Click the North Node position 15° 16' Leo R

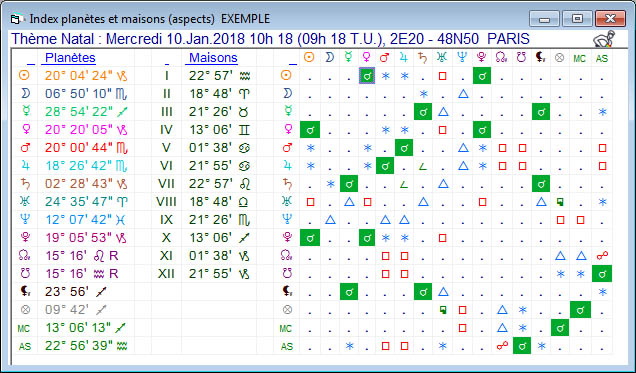coord(82,256)
